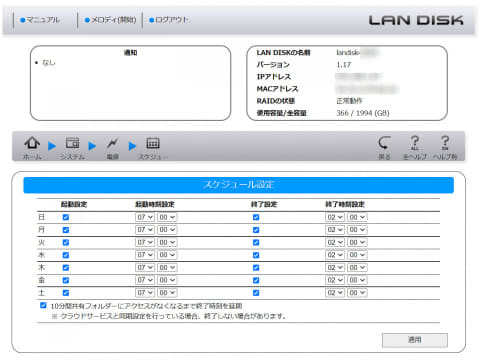
Task: Toggle the 10-minute shared folder delay checkbox
Action: point(43,305)
